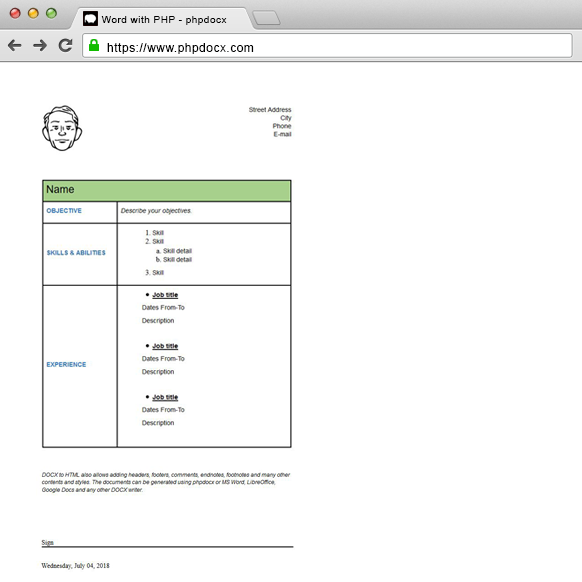
Task: Click the browser forward arrow
Action: pyautogui.click(x=40, y=45)
